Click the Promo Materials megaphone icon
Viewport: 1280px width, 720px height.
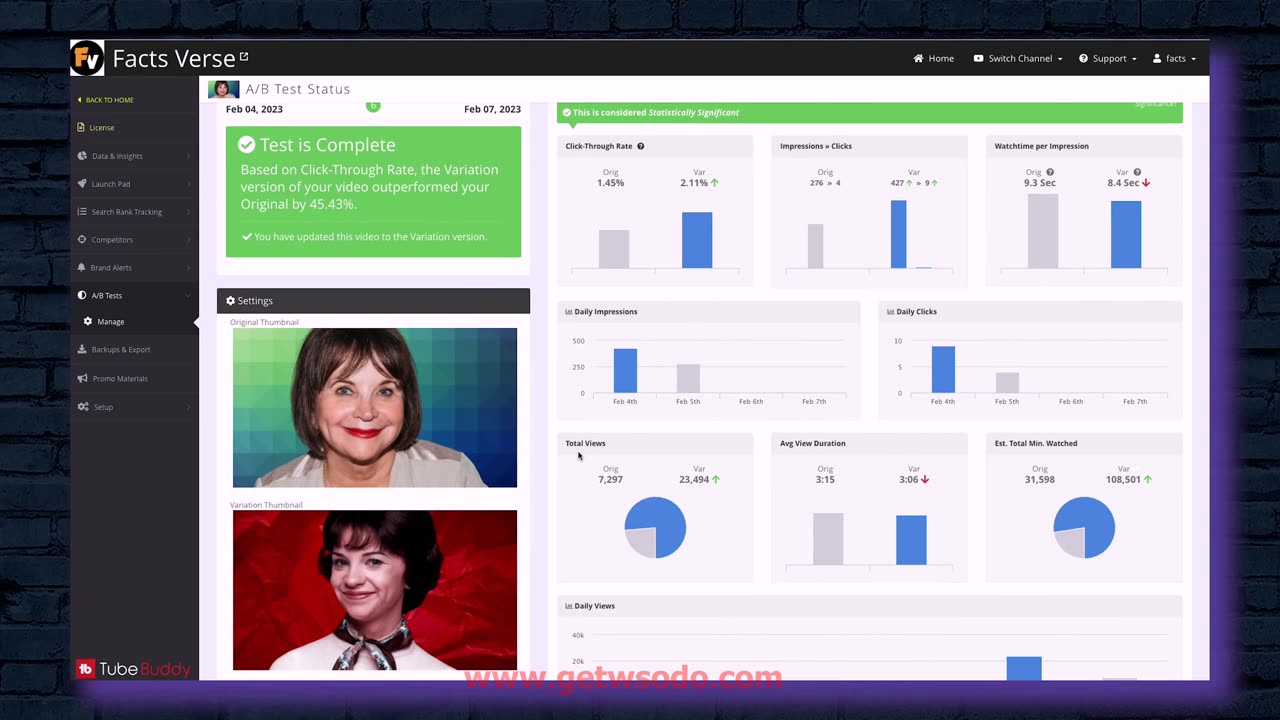click(82, 378)
